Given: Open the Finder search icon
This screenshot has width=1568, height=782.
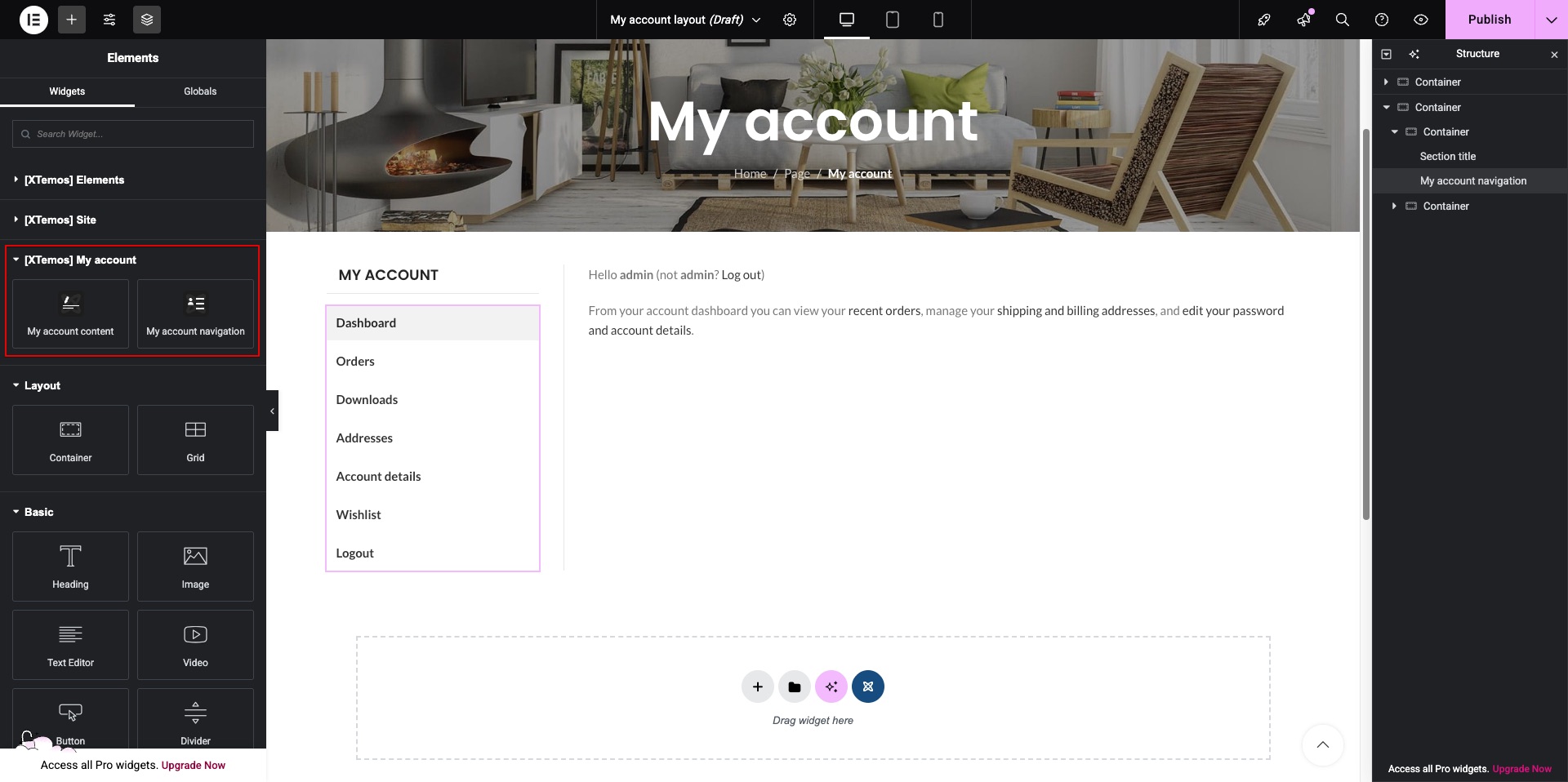Looking at the screenshot, I should pyautogui.click(x=1342, y=20).
